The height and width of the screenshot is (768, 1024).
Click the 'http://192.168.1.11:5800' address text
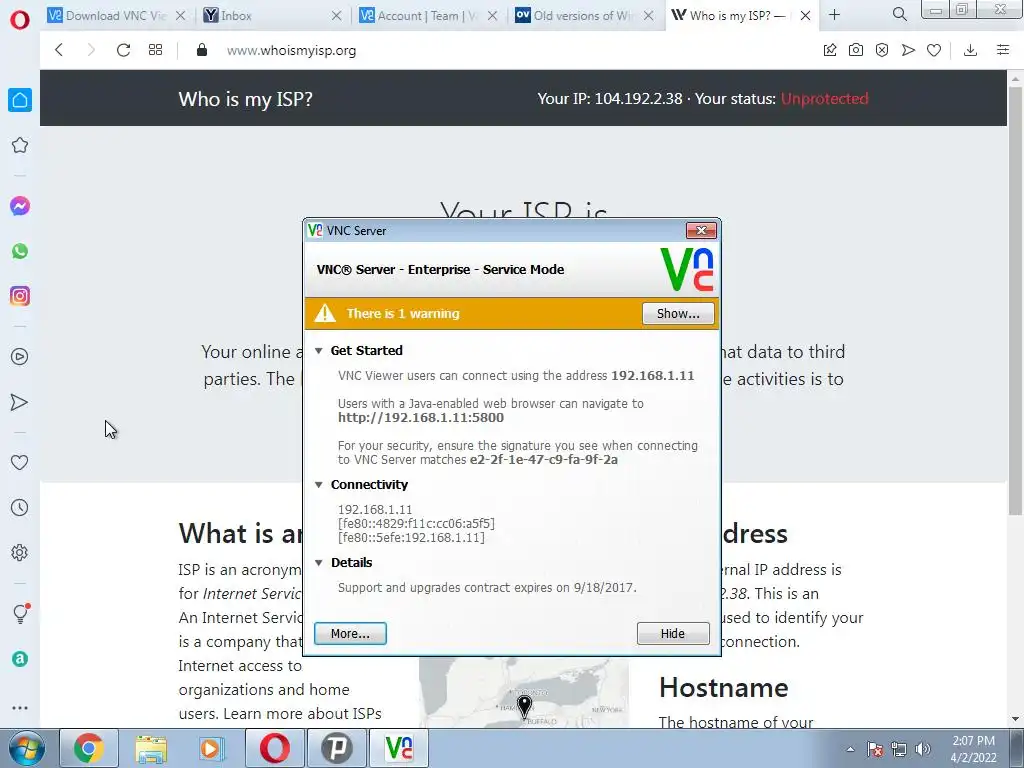coord(421,418)
